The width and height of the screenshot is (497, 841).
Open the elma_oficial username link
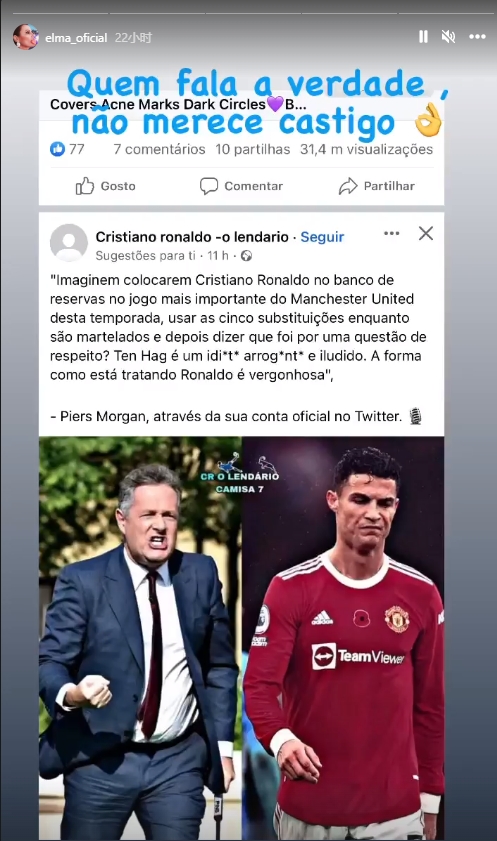pyautogui.click(x=76, y=38)
